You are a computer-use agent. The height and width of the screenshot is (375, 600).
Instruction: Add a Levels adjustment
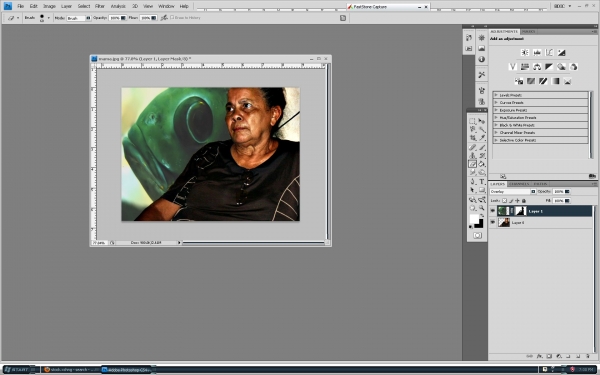coord(537,52)
